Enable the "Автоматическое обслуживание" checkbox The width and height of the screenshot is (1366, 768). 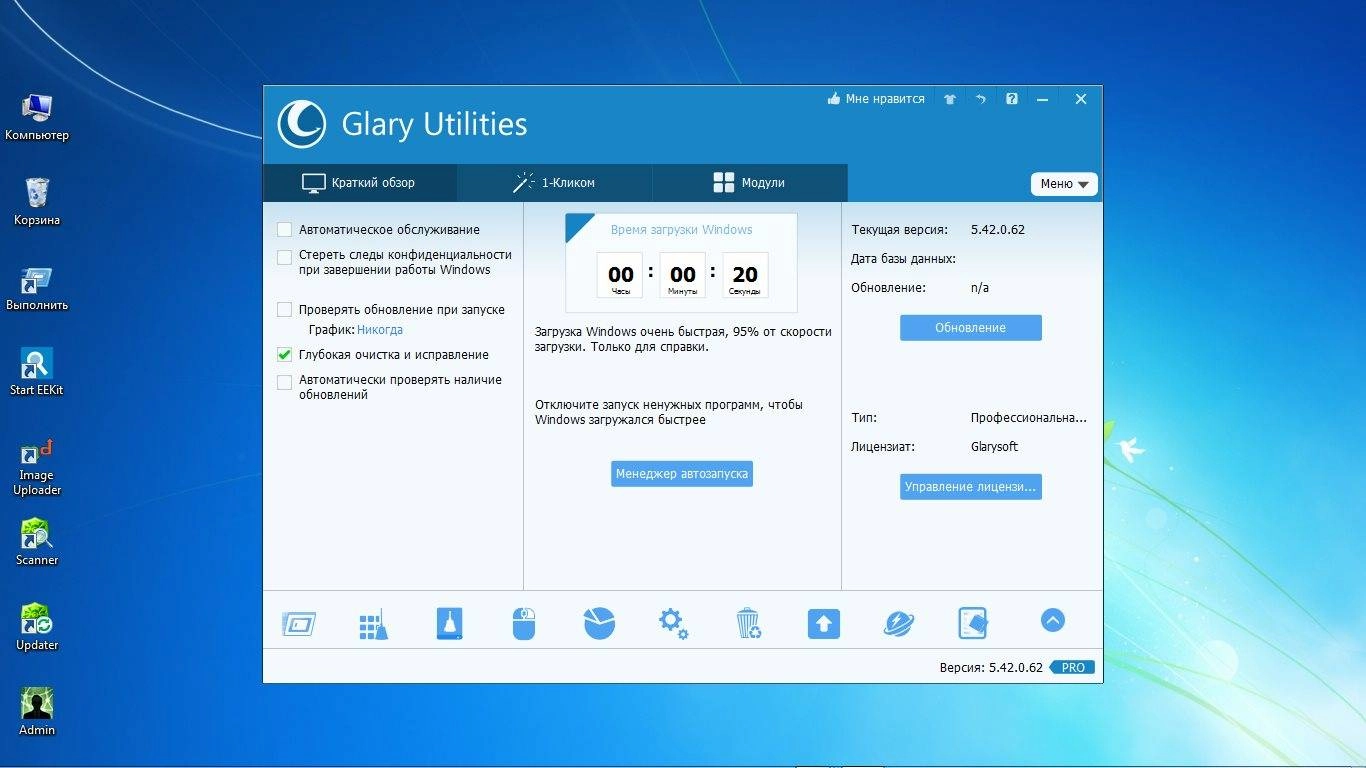pyautogui.click(x=285, y=230)
